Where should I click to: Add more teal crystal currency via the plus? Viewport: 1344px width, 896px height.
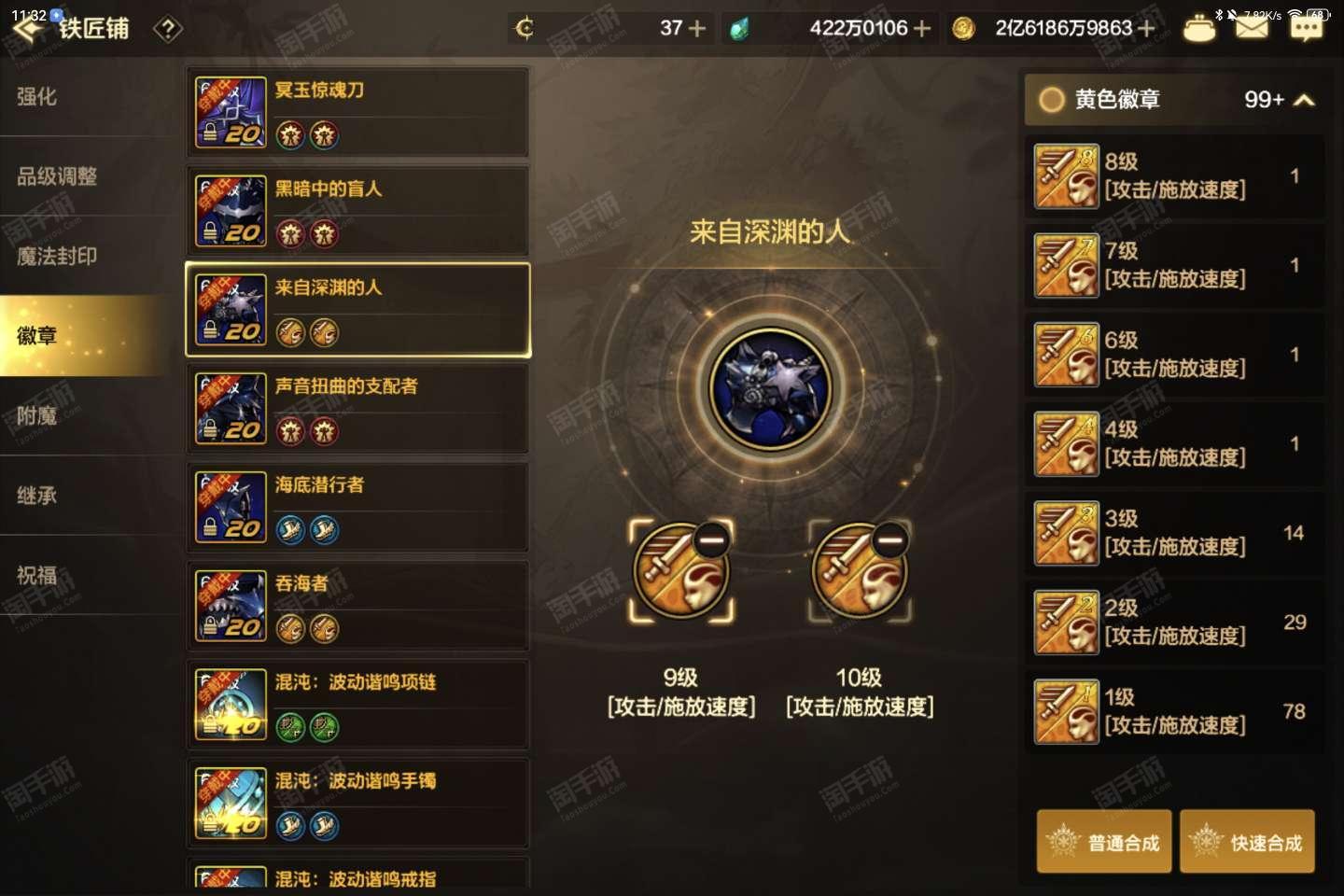click(x=922, y=29)
